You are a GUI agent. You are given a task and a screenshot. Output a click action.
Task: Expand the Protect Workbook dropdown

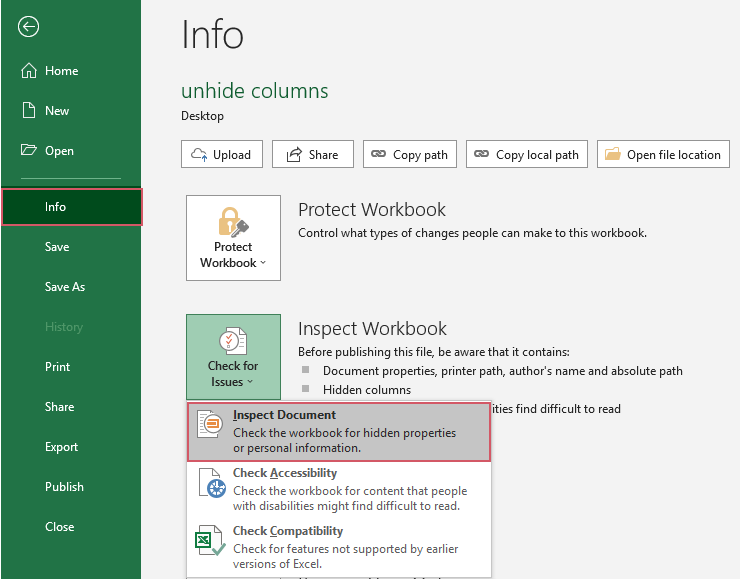pyautogui.click(x=233, y=238)
